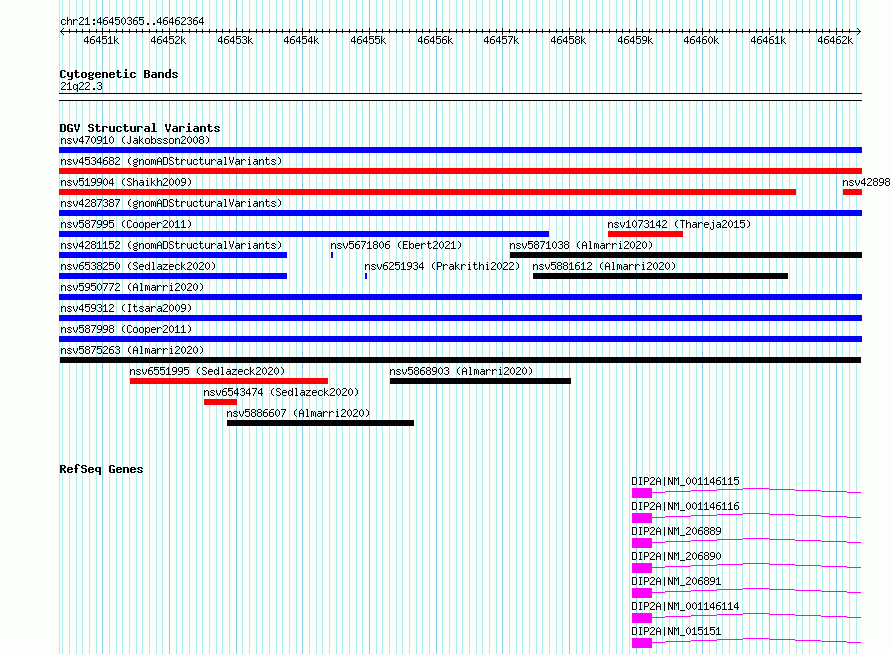Click the 46455k ruler position label
This screenshot has height=654, width=890.
click(x=368, y=40)
